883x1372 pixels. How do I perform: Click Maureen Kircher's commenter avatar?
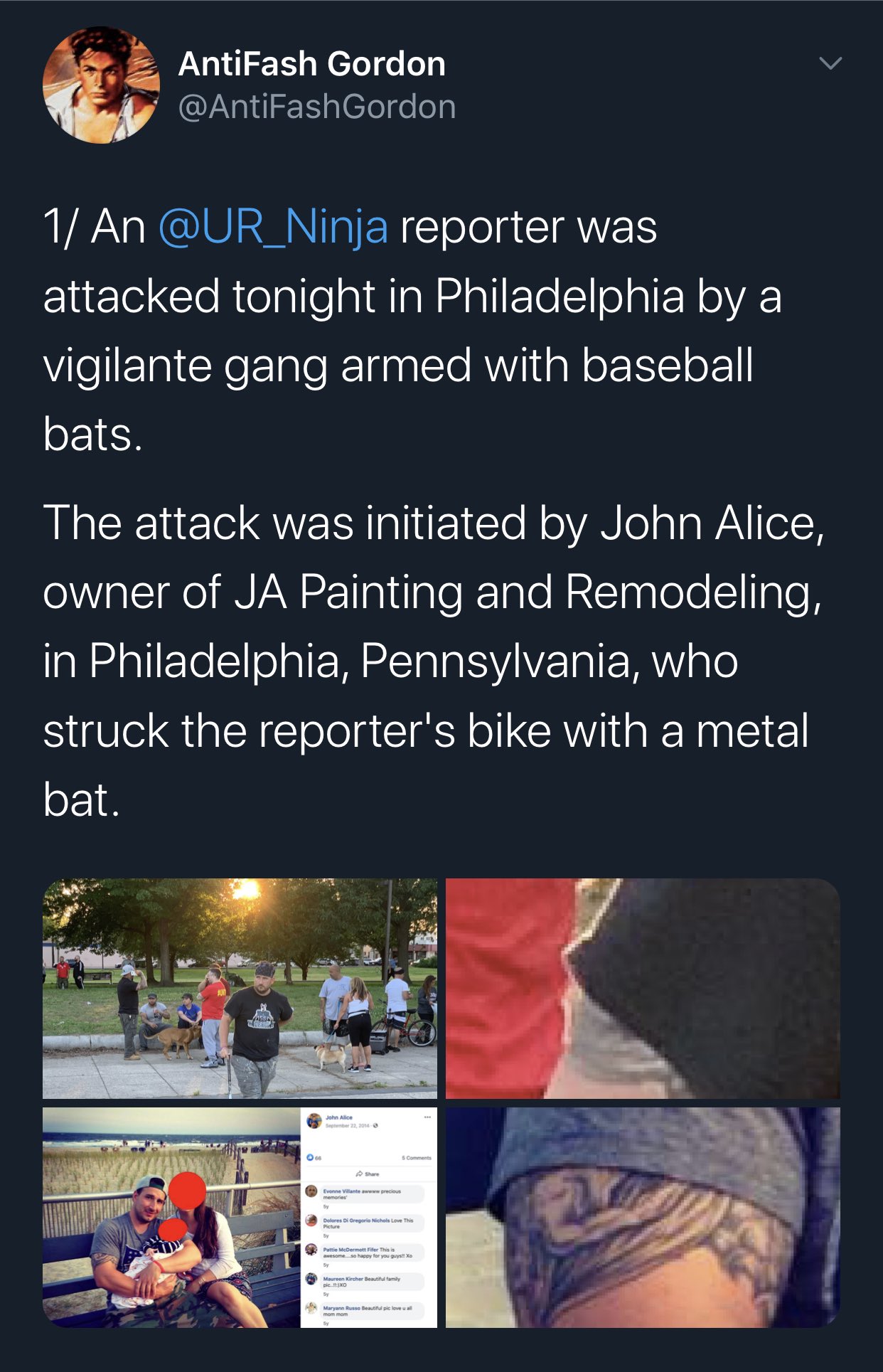[311, 1278]
